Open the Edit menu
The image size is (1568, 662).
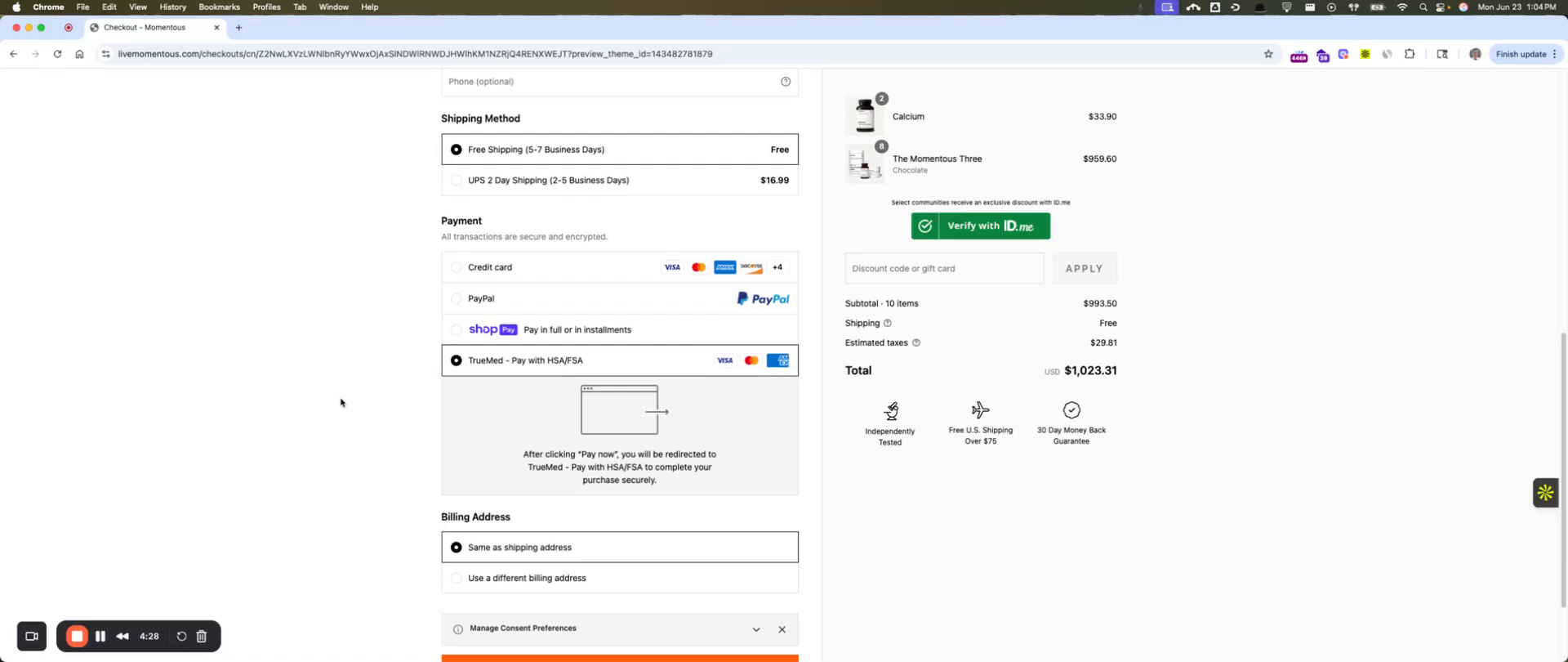[109, 7]
